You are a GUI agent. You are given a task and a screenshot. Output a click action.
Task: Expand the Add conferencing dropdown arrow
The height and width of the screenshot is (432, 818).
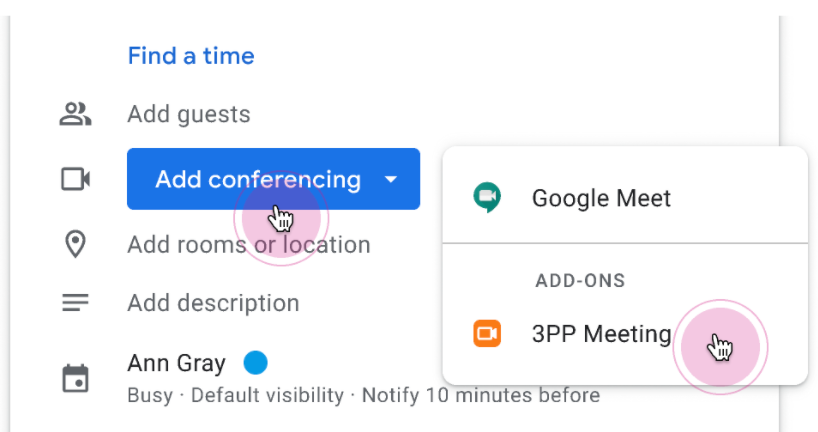coord(391,179)
